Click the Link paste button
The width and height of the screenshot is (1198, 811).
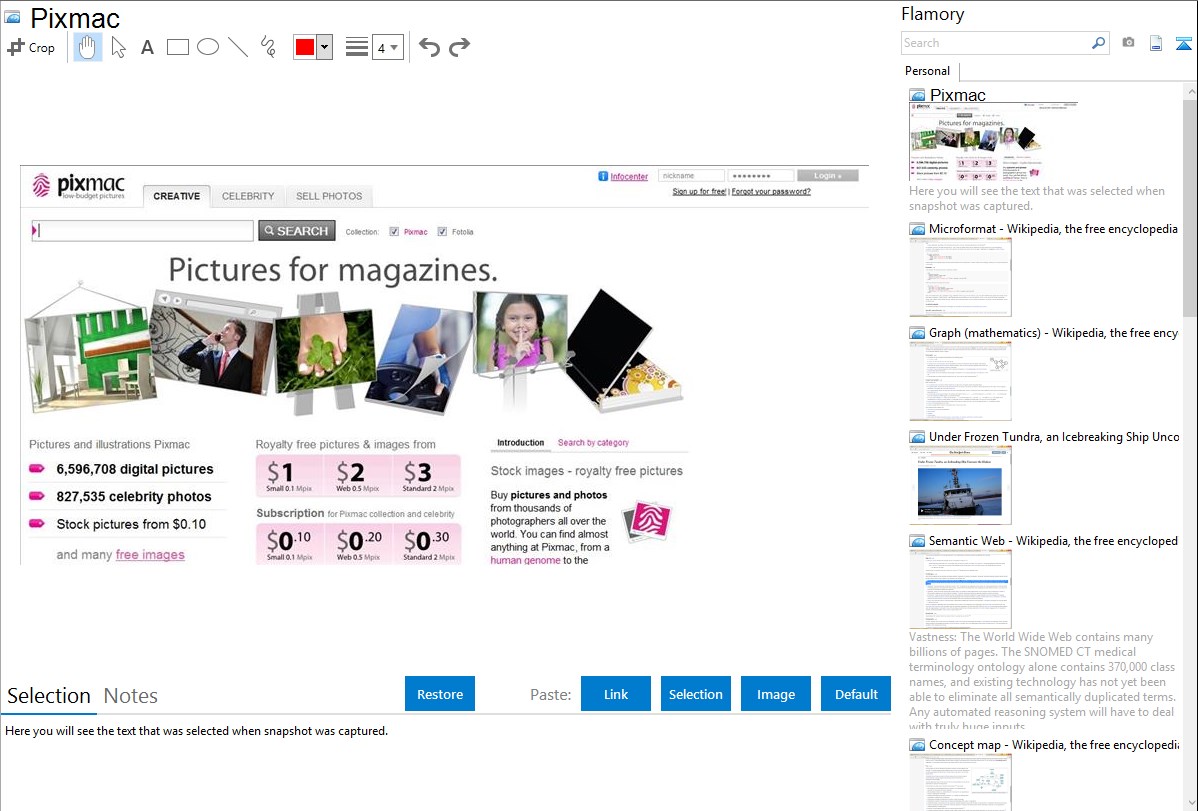[616, 694]
